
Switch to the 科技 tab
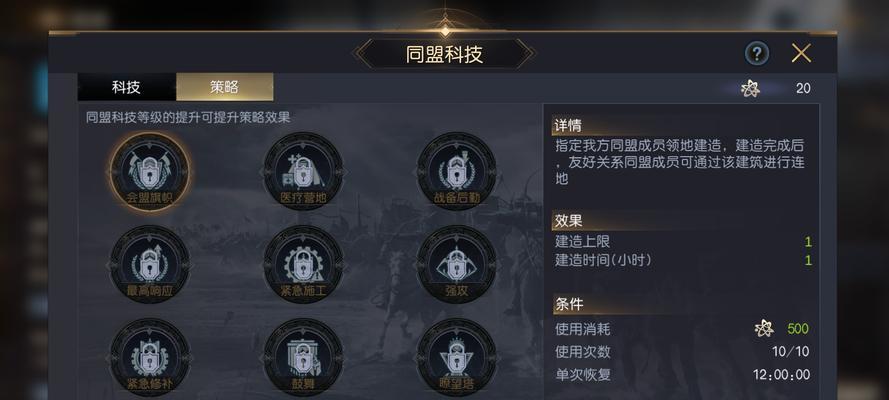click(126, 87)
